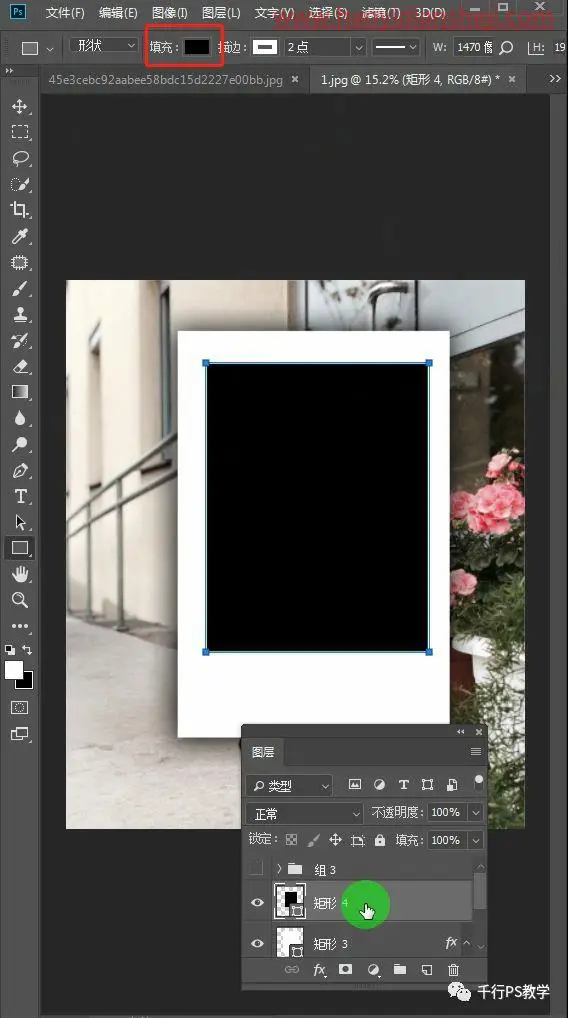This screenshot has width=568, height=1018.
Task: Hide the 矩形 4 layer
Action: (x=257, y=902)
